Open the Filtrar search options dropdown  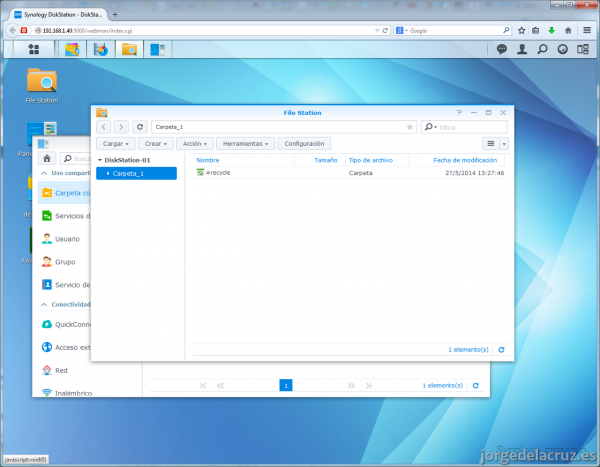430,127
